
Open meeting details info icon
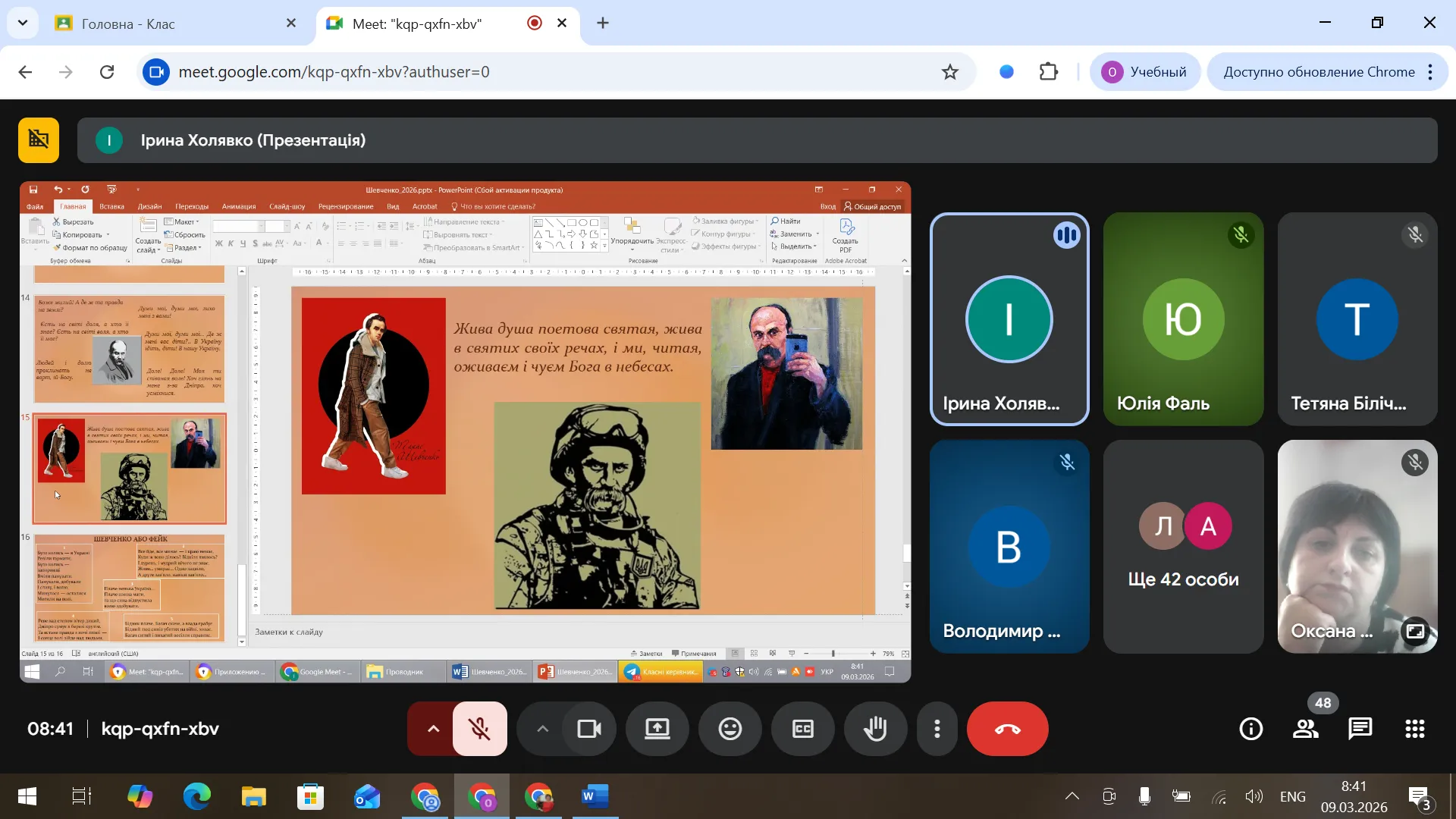point(1250,729)
